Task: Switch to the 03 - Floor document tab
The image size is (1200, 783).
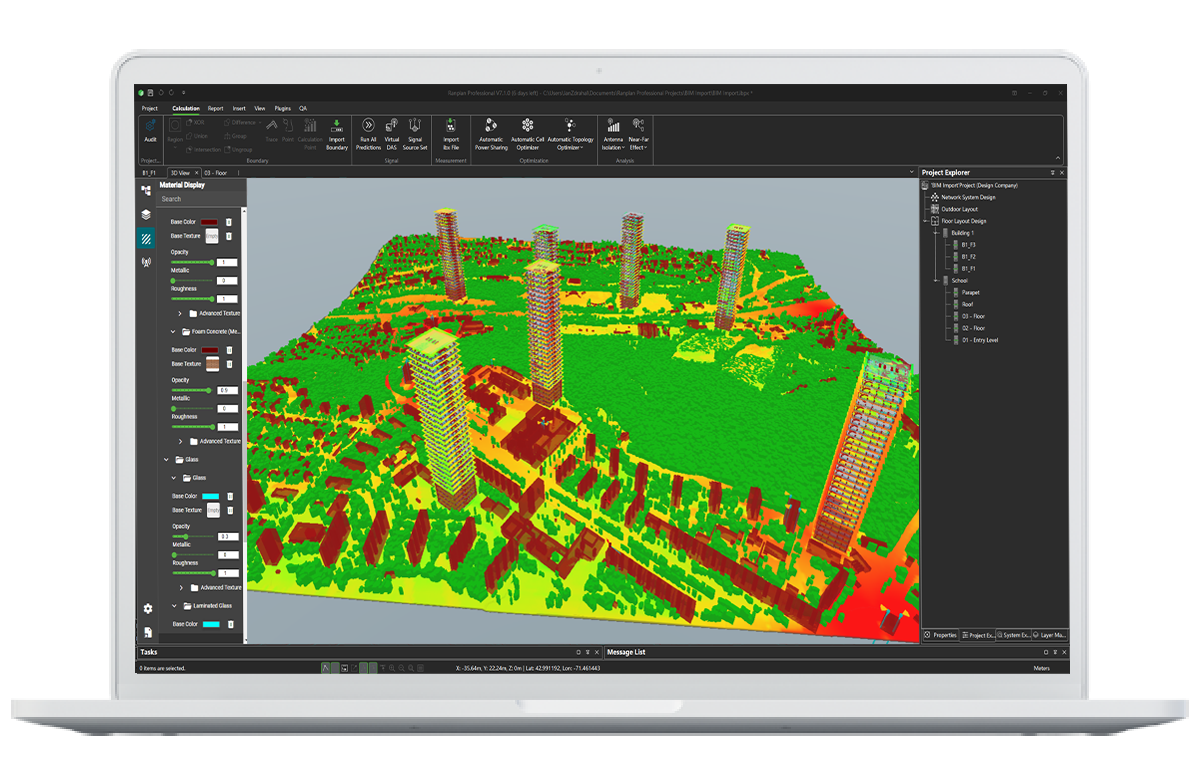Action: 215,173
